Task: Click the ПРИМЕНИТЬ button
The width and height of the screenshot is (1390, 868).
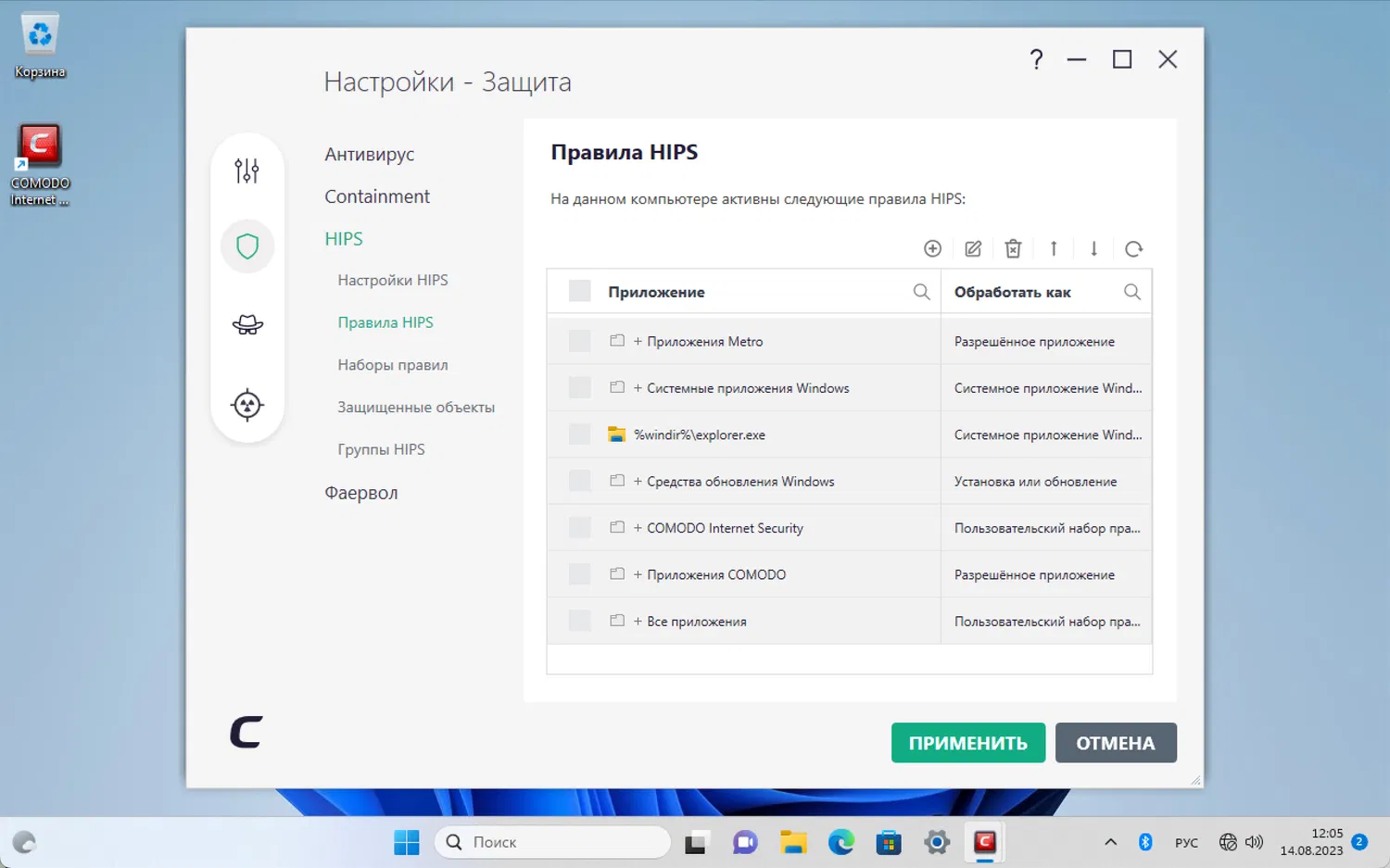Action: tap(968, 743)
